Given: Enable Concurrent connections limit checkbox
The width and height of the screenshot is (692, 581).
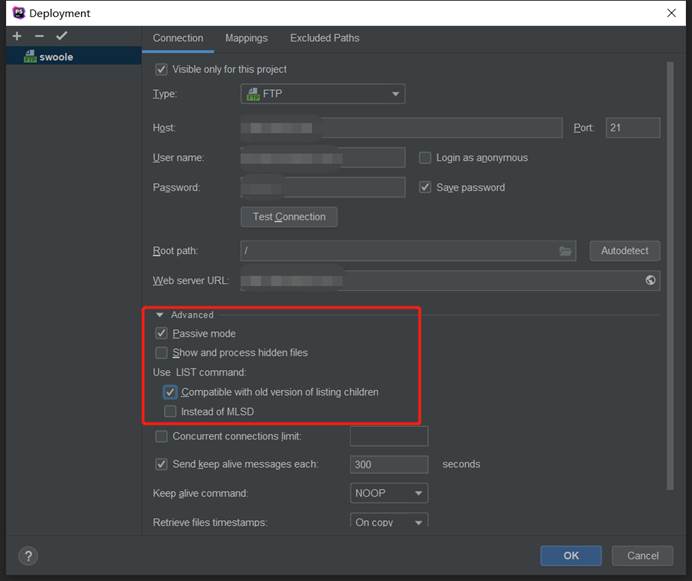Looking at the screenshot, I should [x=162, y=436].
